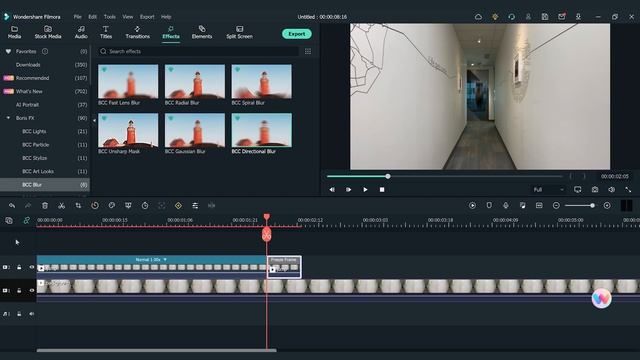Open the Help menu
Viewport: 640px width, 360px height.
click(x=166, y=17)
